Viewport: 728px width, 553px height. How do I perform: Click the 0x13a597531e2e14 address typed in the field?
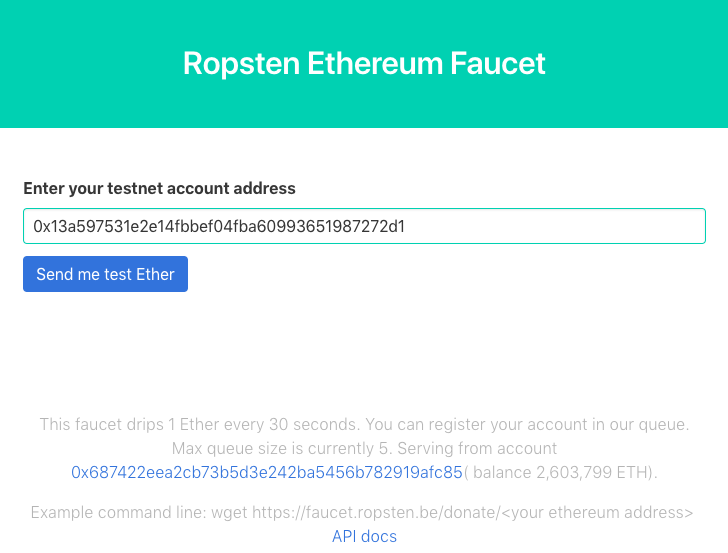(x=219, y=226)
